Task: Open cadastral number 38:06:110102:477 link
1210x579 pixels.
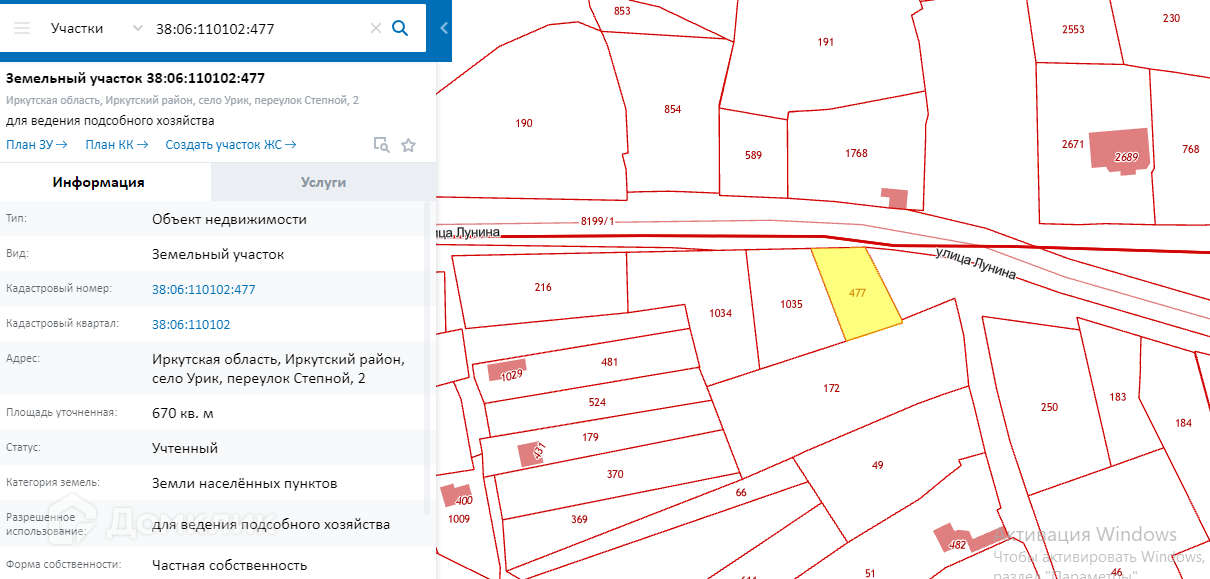Action: (204, 290)
